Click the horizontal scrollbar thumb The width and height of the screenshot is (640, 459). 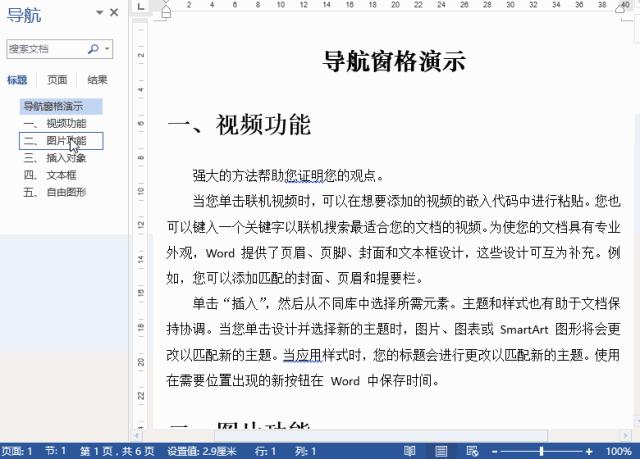tap(381, 436)
